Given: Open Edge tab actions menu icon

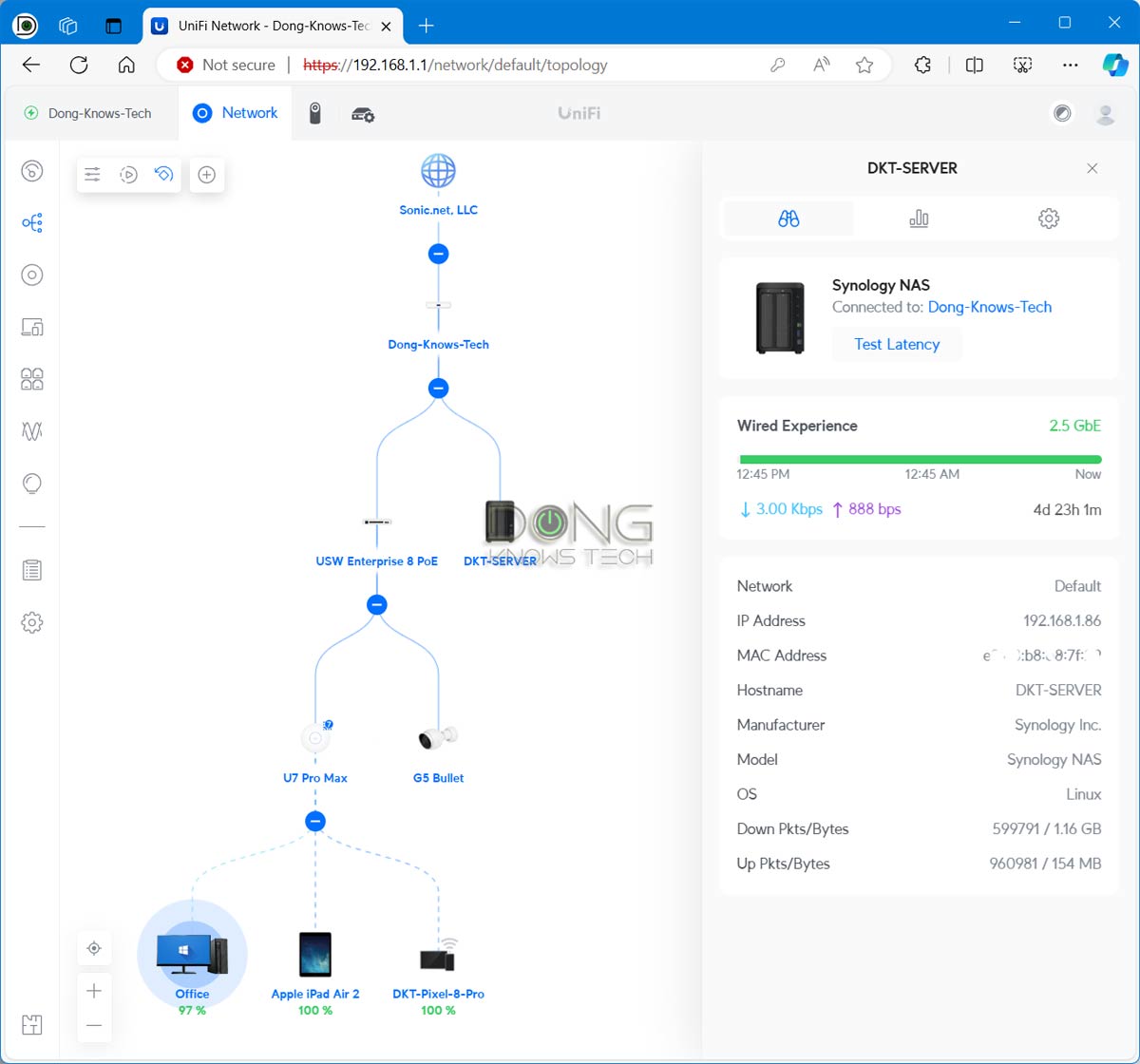Looking at the screenshot, I should 113,26.
